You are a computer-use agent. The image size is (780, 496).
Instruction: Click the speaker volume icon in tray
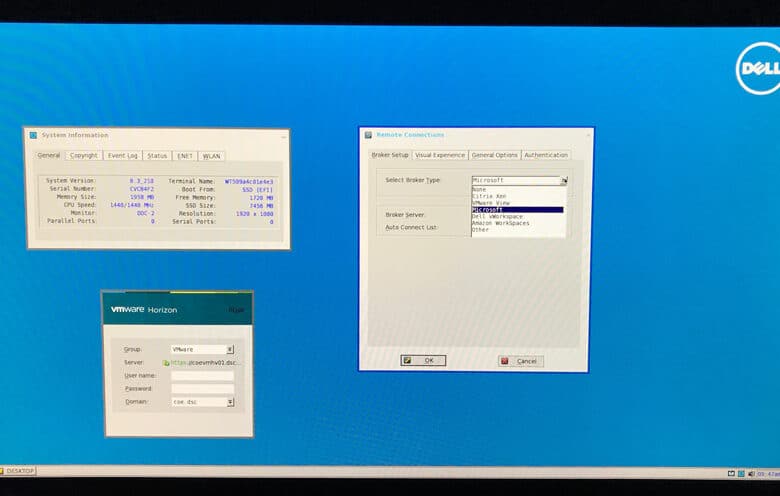(x=751, y=474)
